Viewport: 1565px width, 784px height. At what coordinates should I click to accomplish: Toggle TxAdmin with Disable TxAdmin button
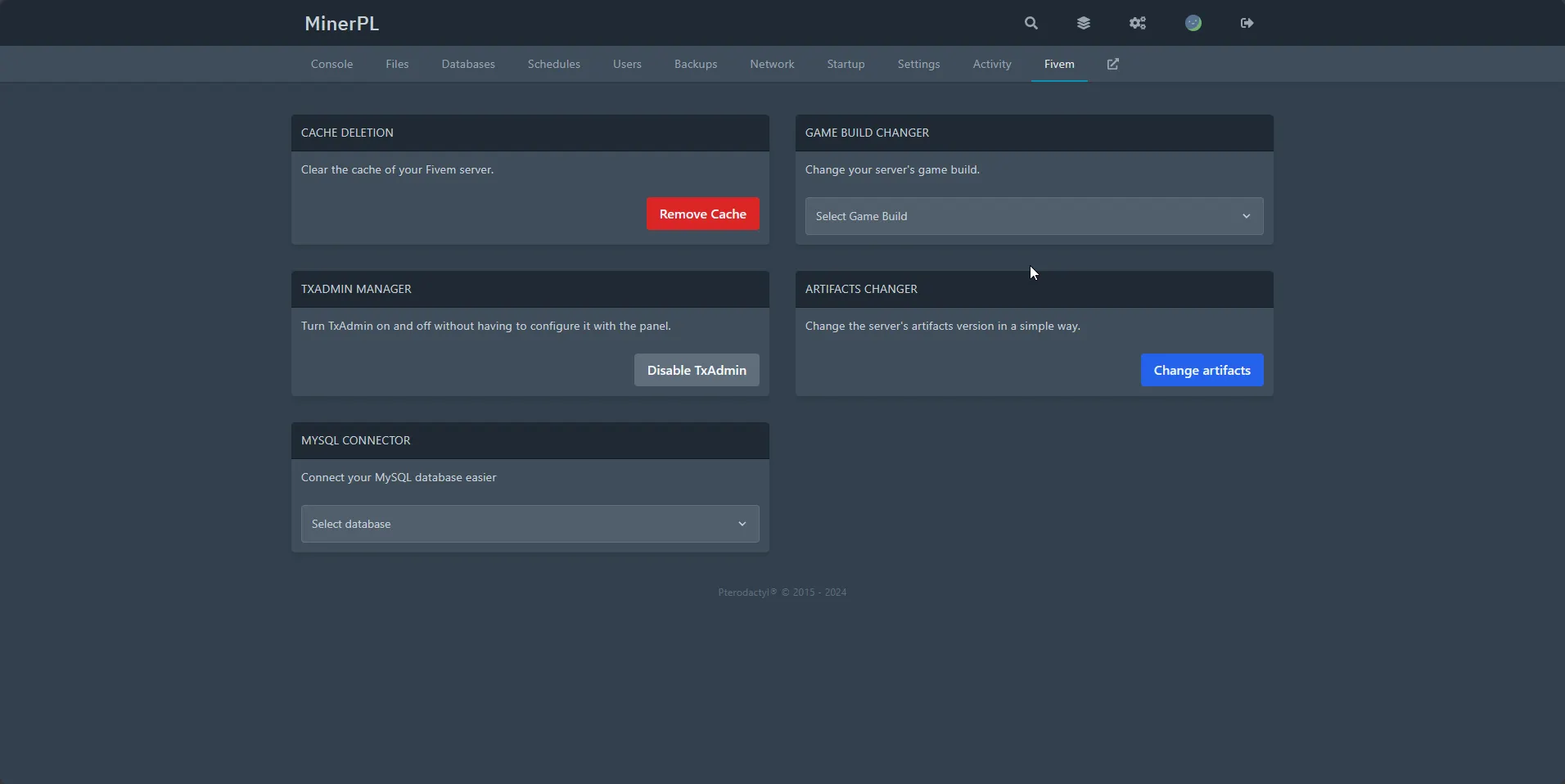(697, 370)
